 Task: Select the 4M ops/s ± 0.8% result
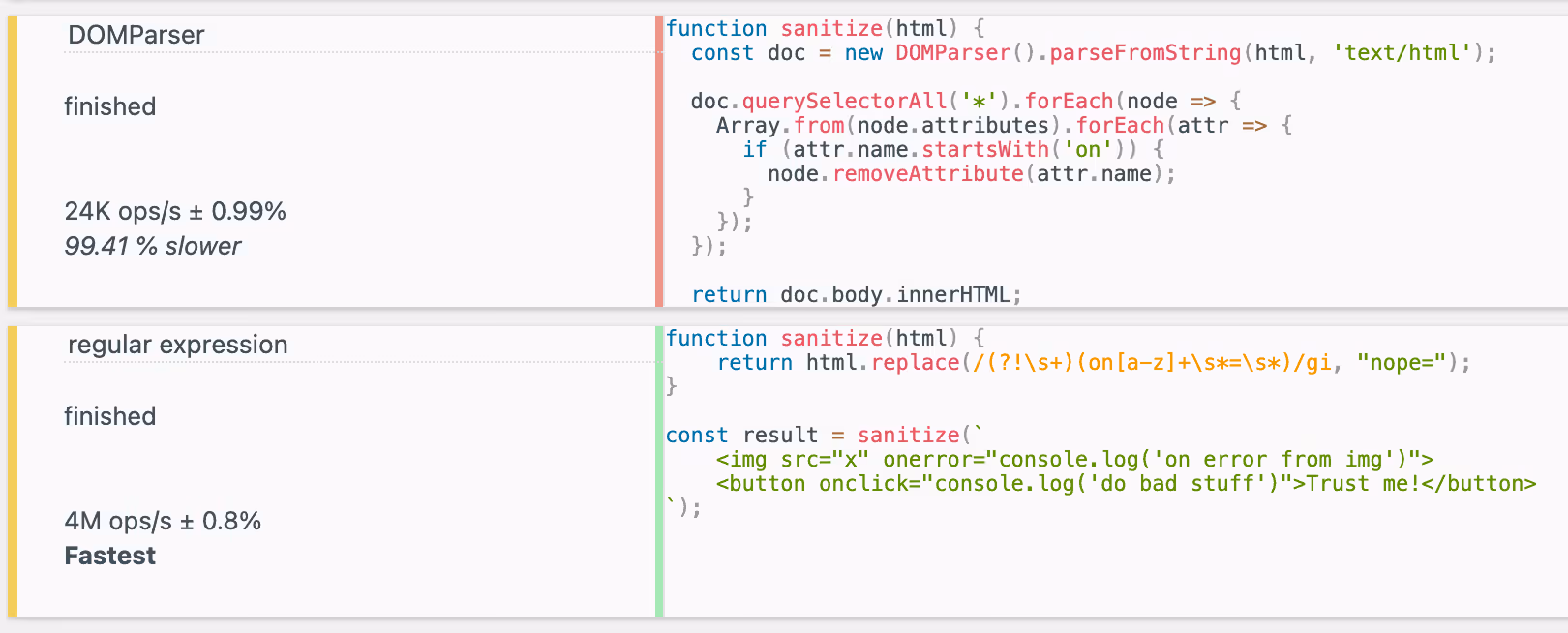163,521
